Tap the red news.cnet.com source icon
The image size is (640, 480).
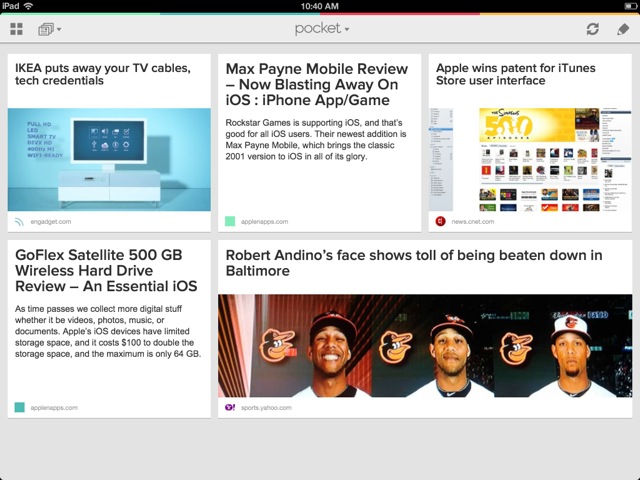(440, 221)
